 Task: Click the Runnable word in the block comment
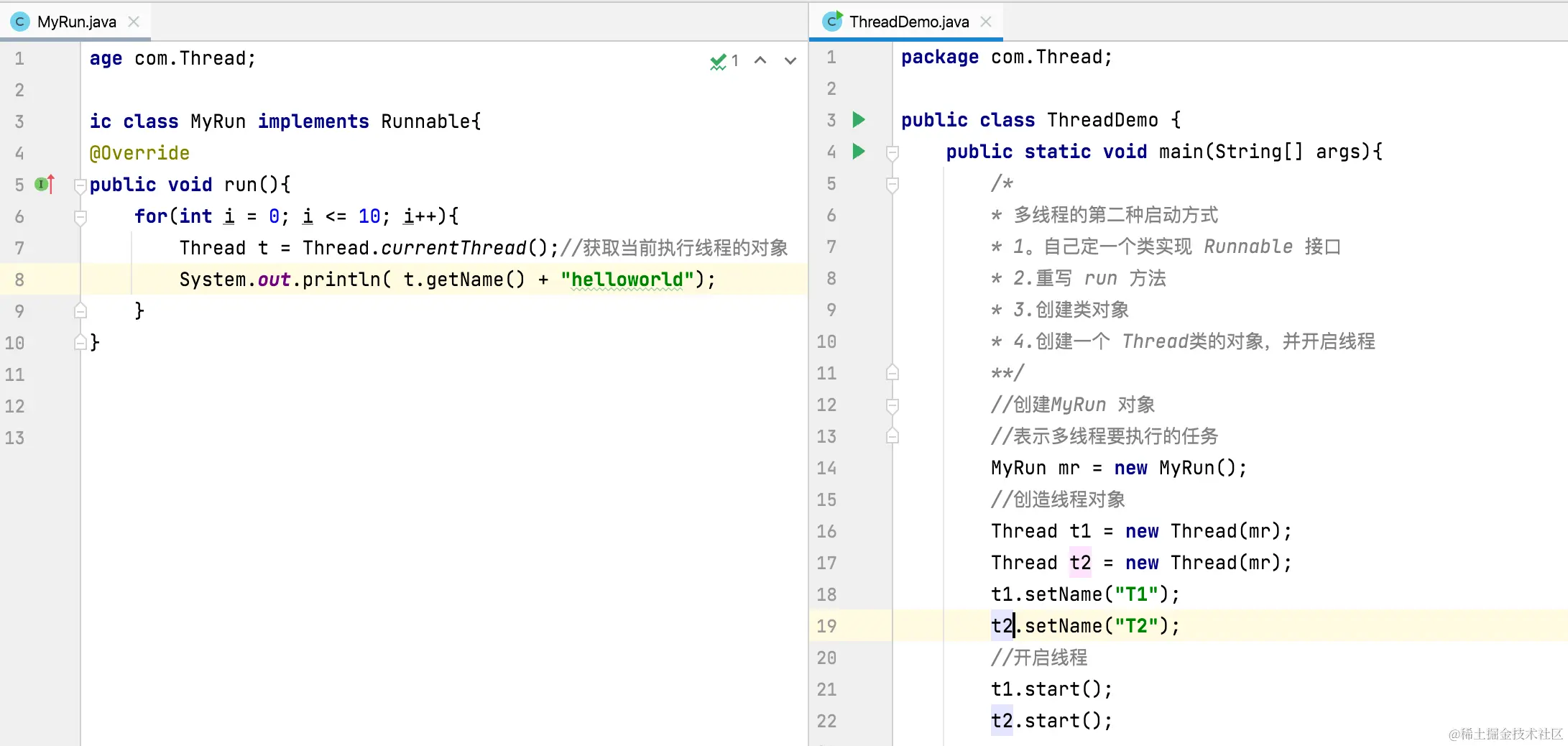pyautogui.click(x=1248, y=247)
